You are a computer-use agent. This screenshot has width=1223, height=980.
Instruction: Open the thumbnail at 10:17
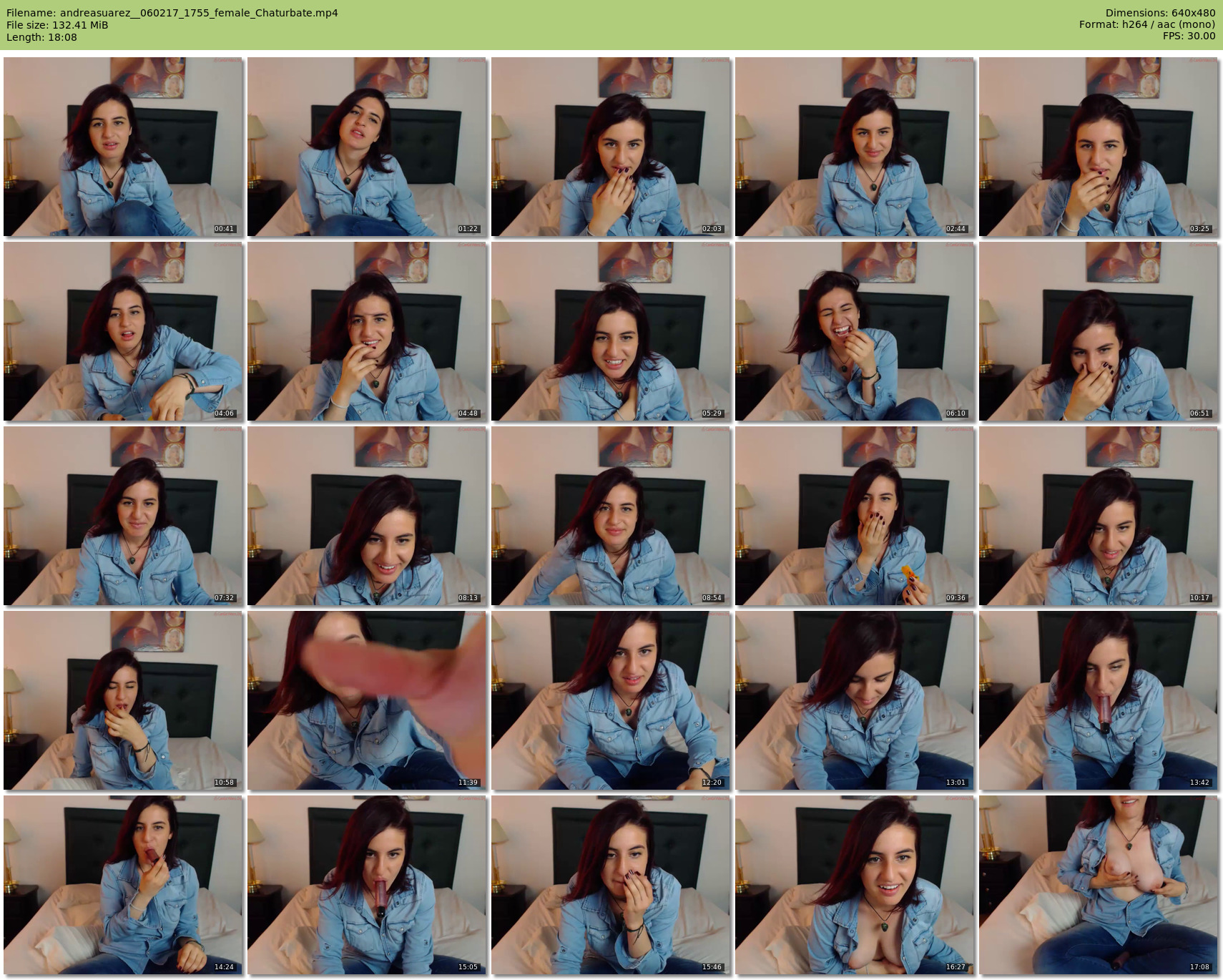(1099, 516)
